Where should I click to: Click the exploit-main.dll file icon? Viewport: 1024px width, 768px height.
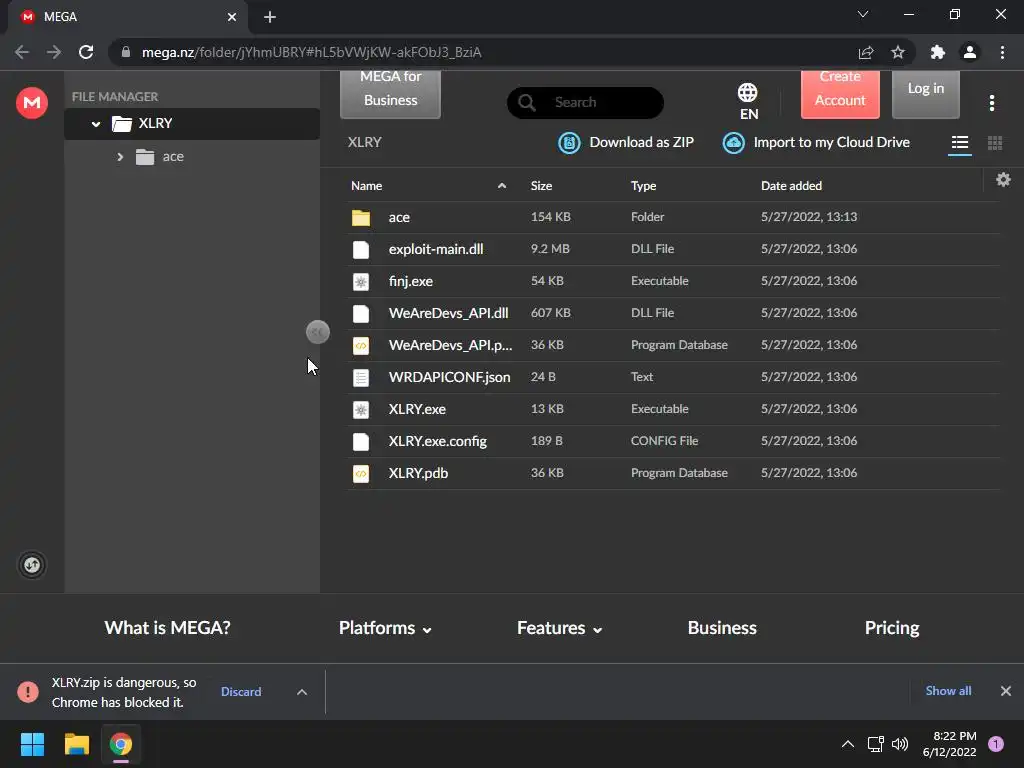point(360,249)
